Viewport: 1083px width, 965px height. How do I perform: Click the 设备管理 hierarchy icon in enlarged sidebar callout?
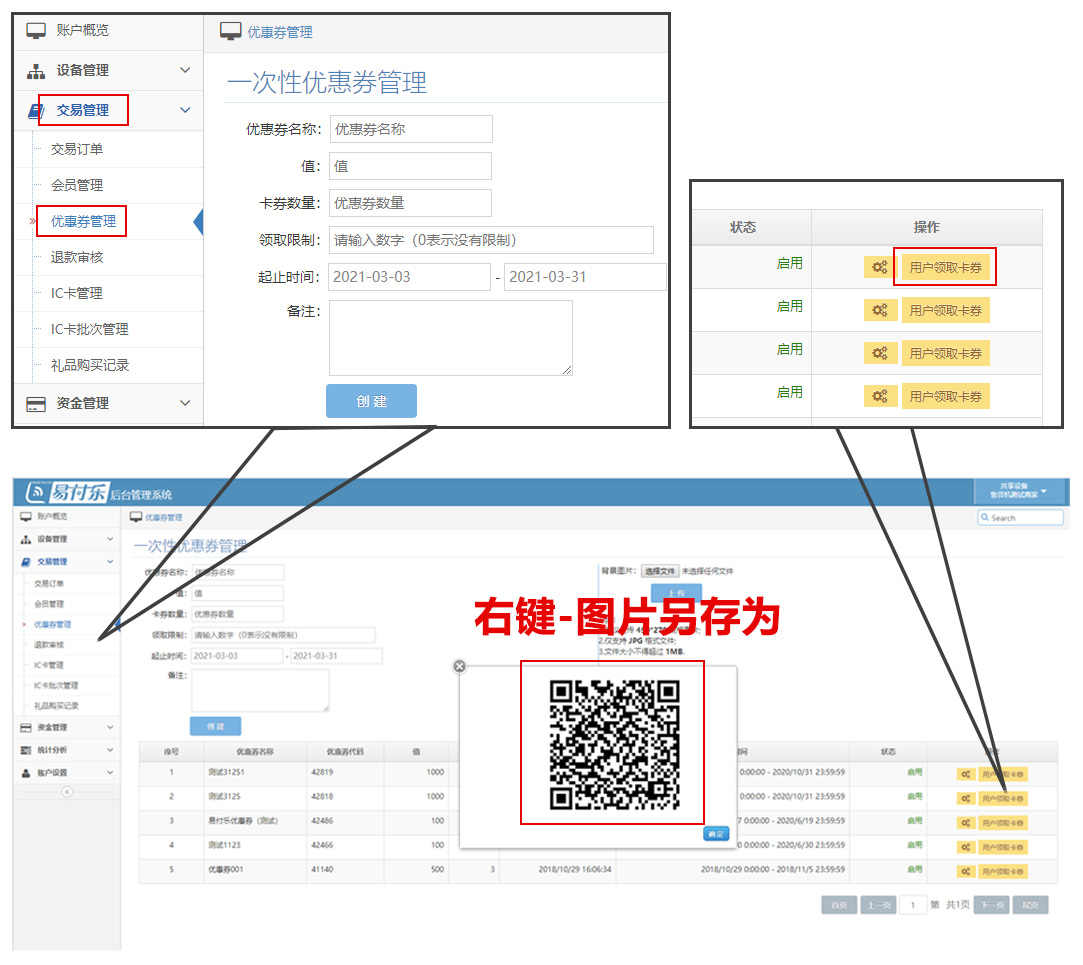pos(36,70)
